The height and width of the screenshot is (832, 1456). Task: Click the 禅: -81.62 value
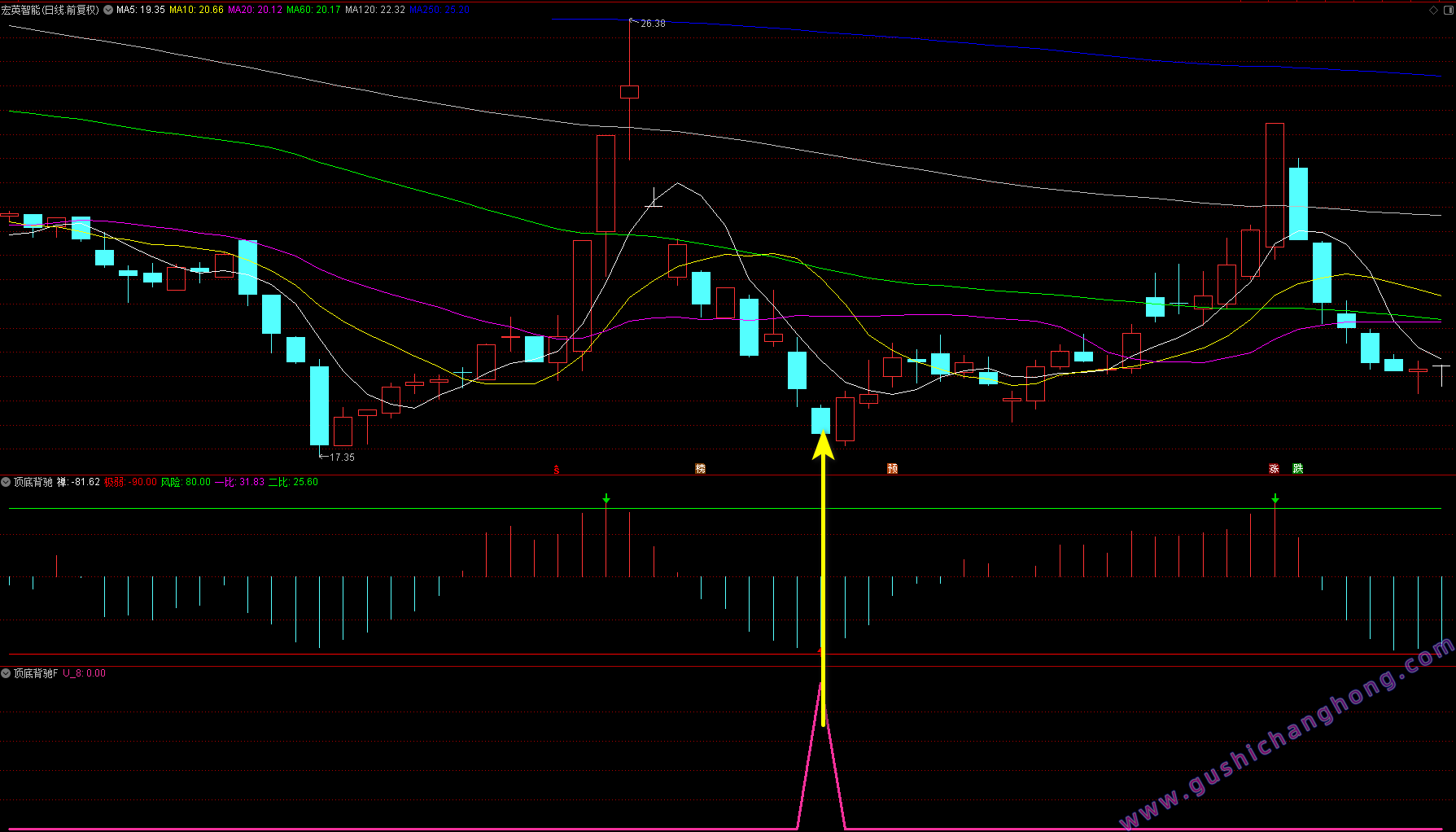pyautogui.click(x=78, y=482)
